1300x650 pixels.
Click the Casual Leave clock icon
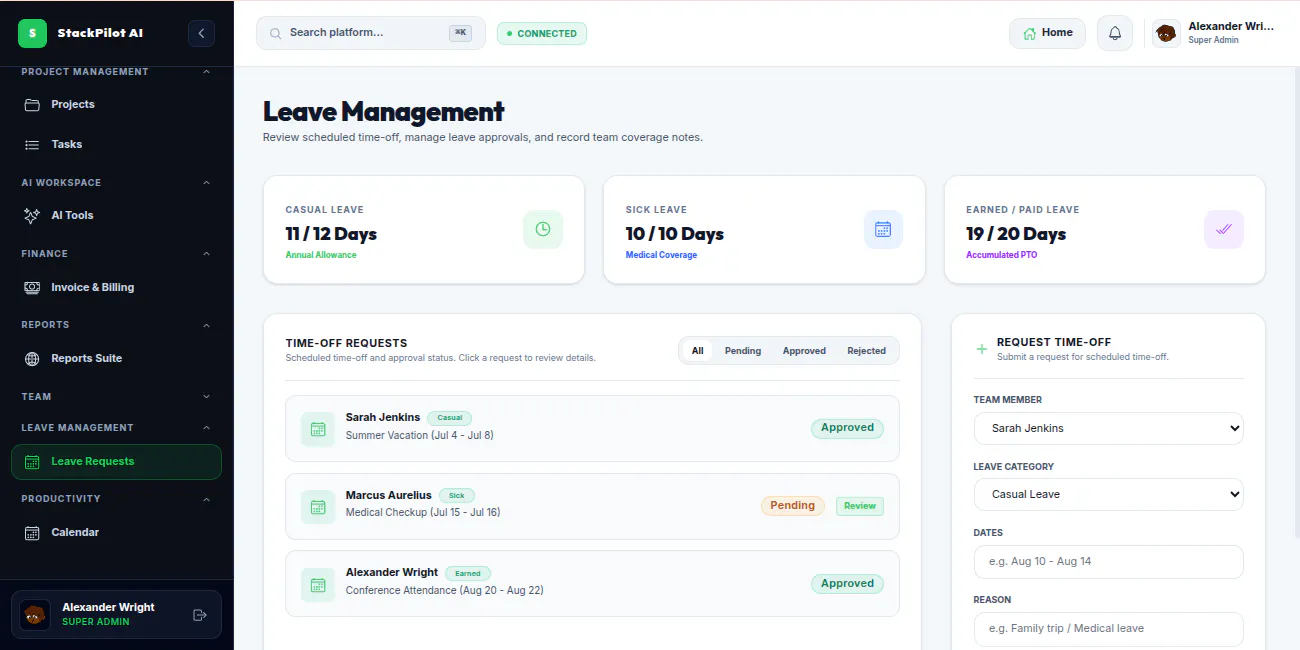(x=543, y=229)
